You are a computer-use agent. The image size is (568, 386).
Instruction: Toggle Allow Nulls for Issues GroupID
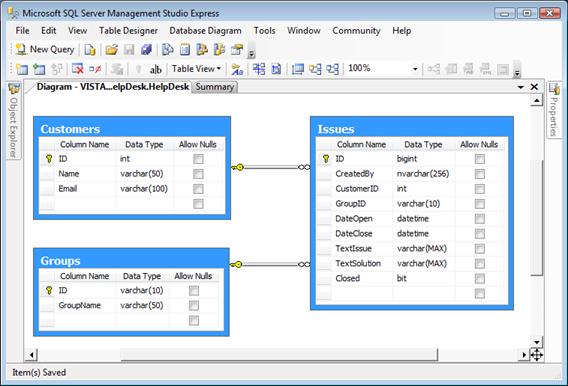click(480, 204)
